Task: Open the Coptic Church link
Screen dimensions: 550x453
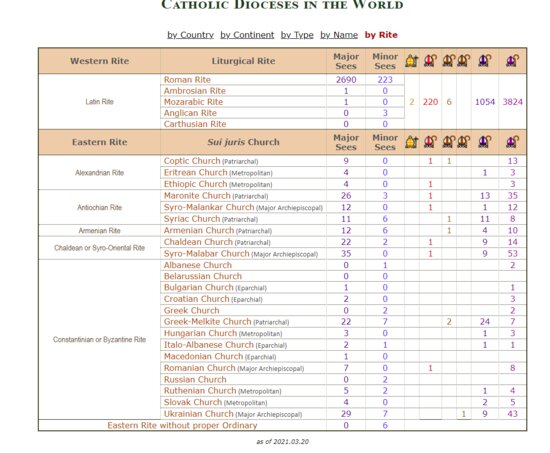Action: click(192, 161)
